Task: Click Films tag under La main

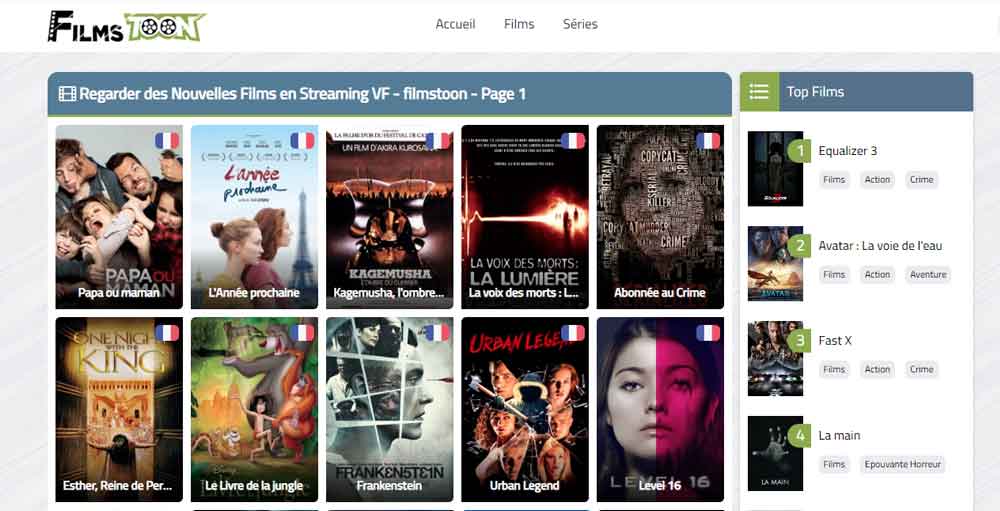Action: pos(834,464)
